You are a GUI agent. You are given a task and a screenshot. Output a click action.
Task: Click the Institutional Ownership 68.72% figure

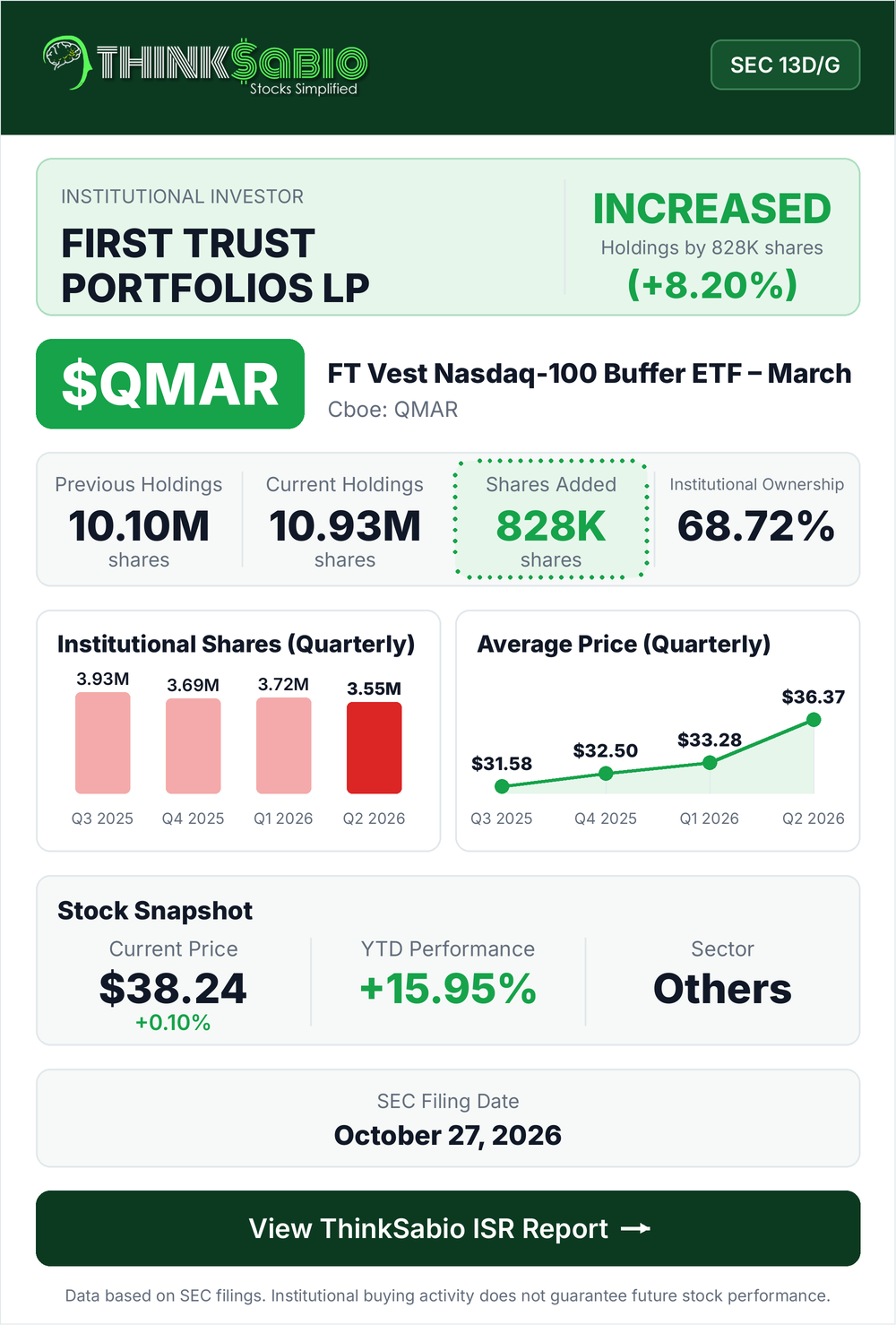click(x=756, y=526)
